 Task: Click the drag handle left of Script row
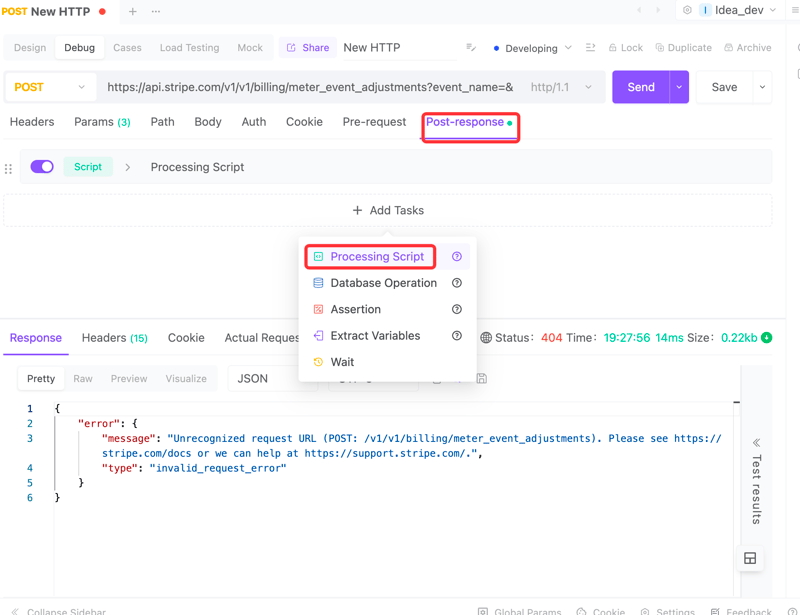point(9,168)
